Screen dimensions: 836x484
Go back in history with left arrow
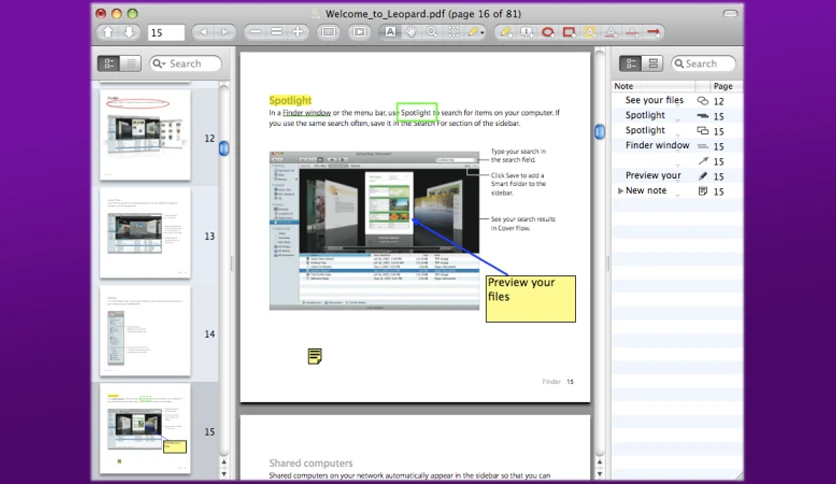click(203, 33)
